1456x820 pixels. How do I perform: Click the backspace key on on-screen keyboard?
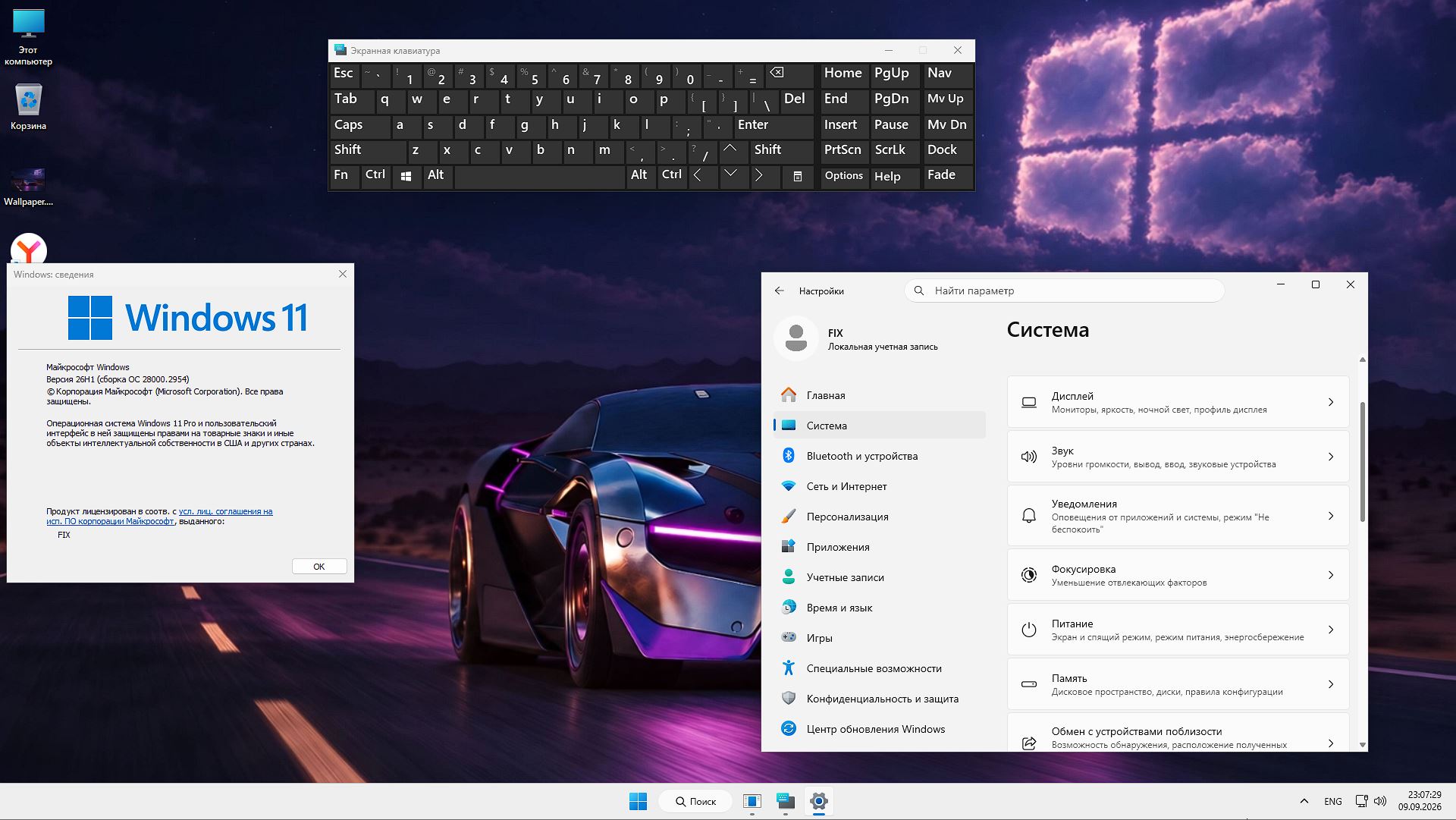tap(789, 74)
